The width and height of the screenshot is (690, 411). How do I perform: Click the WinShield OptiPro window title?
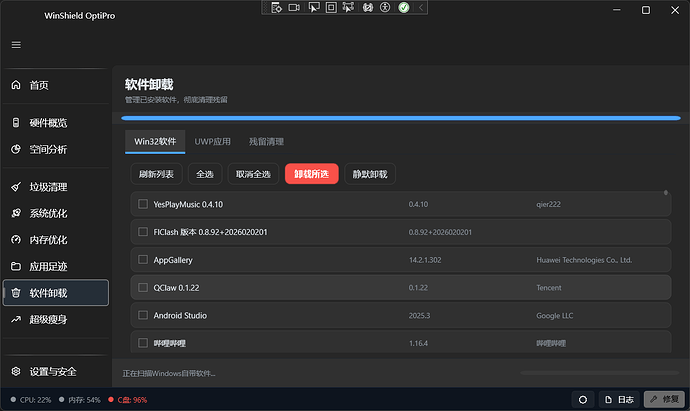[80, 16]
